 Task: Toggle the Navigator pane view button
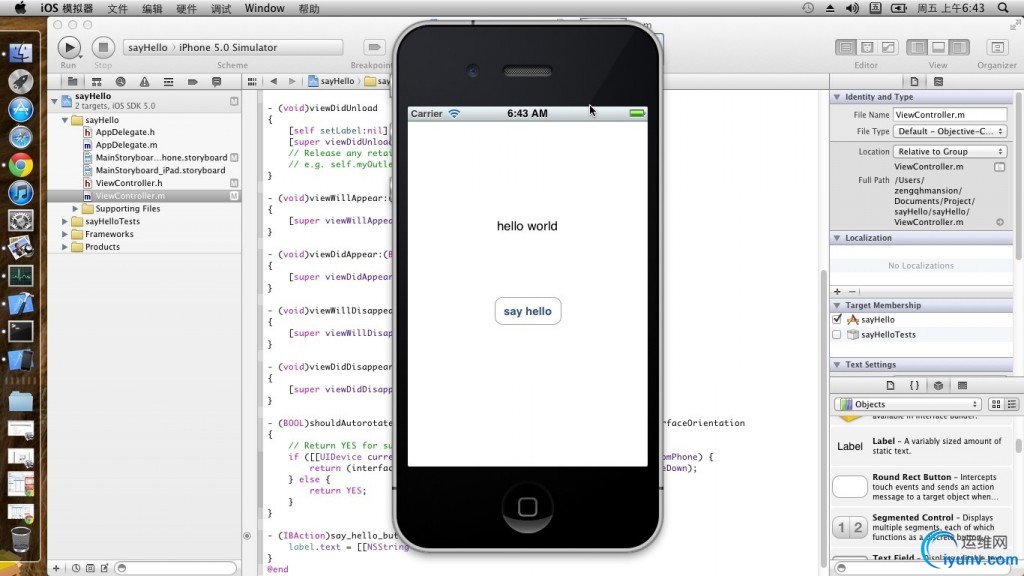(x=918, y=48)
